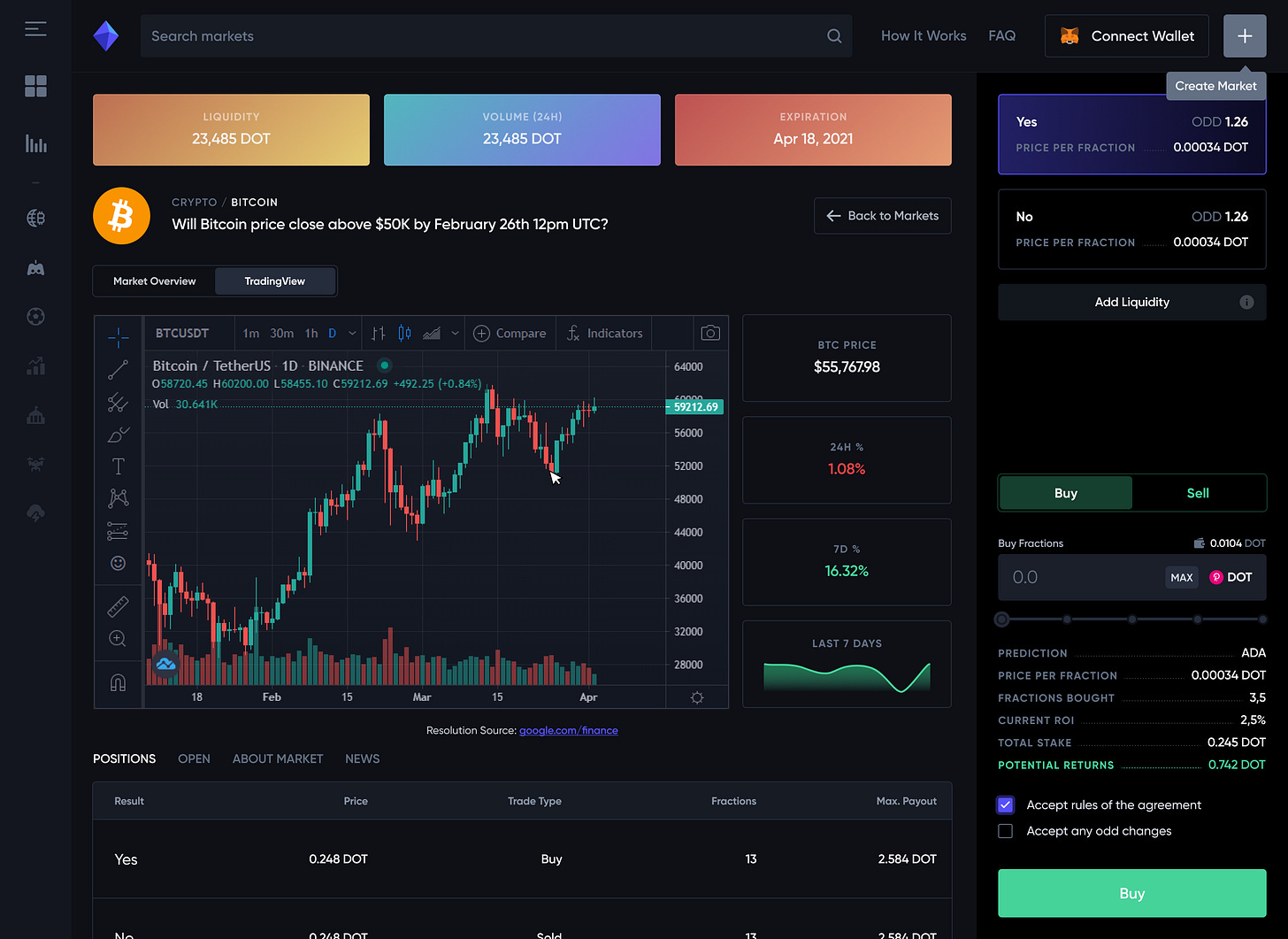The image size is (1288, 939).
Task: Click the plus Create Market button
Action: [1245, 36]
